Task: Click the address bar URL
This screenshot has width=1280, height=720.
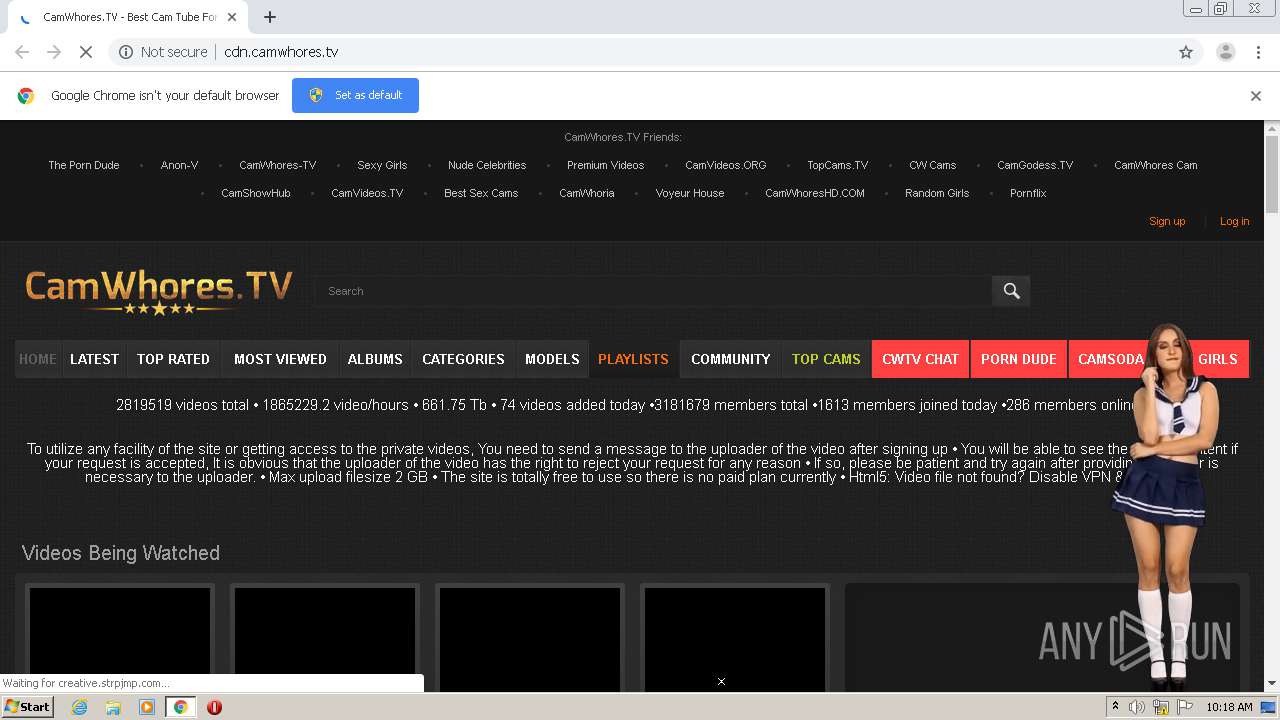Action: coord(281,52)
